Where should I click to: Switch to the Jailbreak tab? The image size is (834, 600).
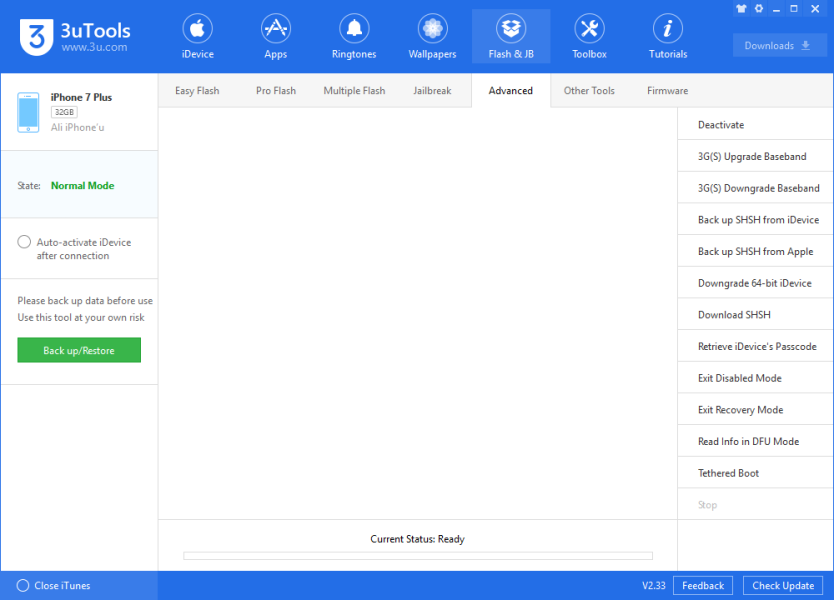tap(432, 91)
